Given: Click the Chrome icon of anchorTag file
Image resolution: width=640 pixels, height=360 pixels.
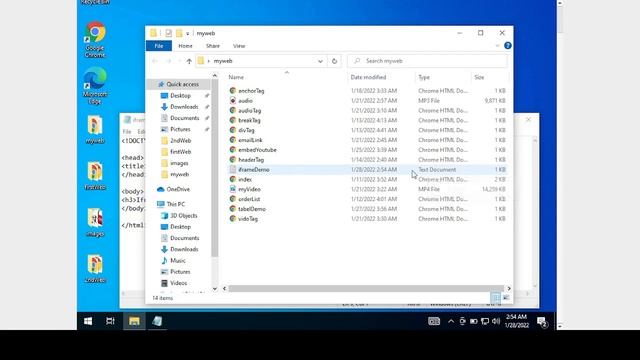Looking at the screenshot, I should point(233,91).
